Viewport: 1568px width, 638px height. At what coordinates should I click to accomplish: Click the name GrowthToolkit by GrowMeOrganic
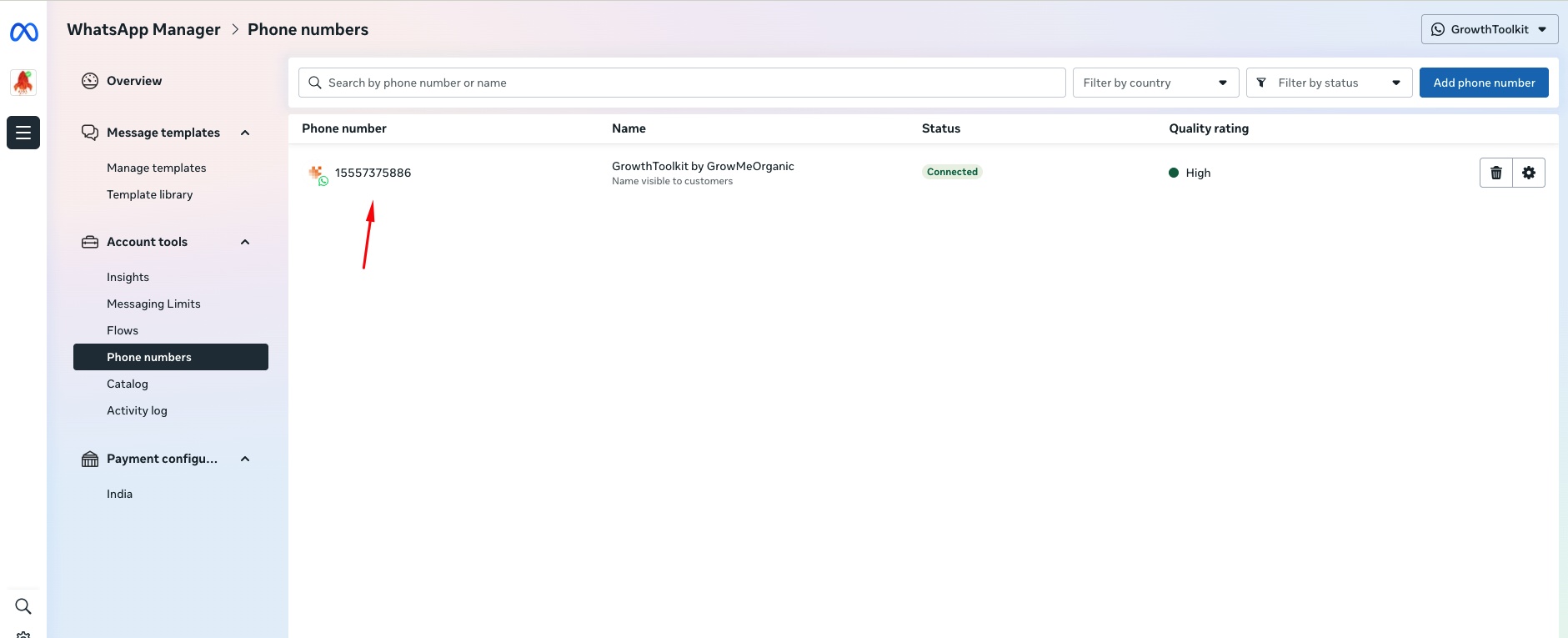(x=703, y=166)
